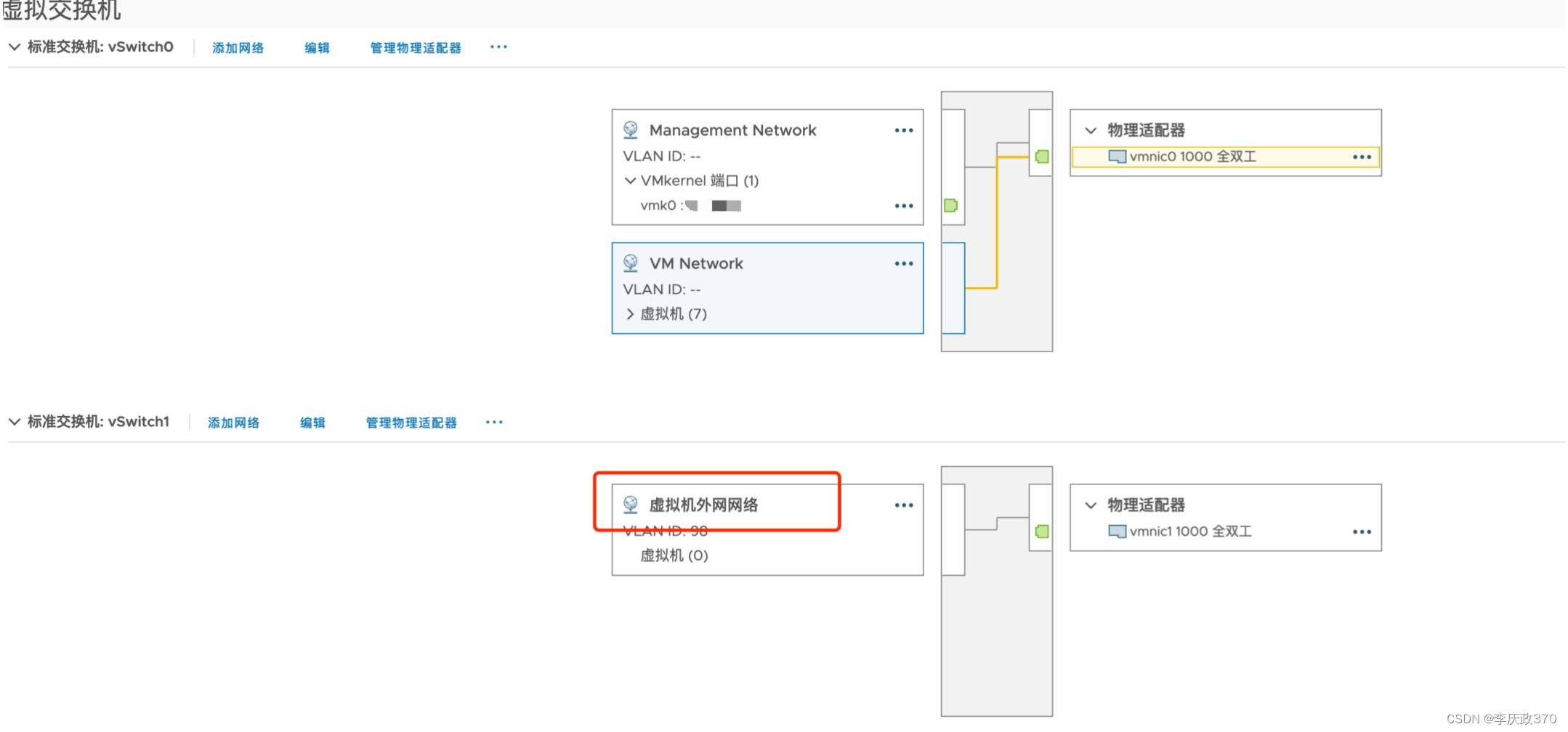Click the Management Network port group icon
Image resolution: width=1568 pixels, height=732 pixels.
coord(630,130)
